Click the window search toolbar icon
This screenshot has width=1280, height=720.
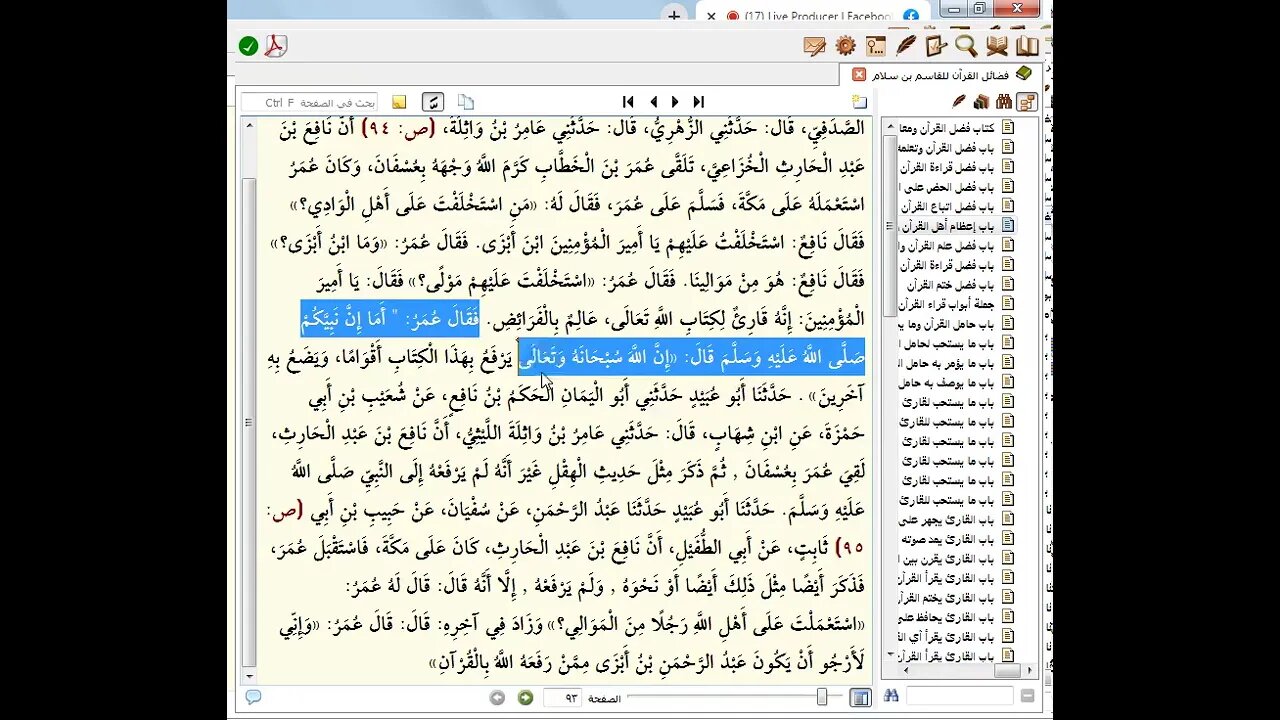876,46
